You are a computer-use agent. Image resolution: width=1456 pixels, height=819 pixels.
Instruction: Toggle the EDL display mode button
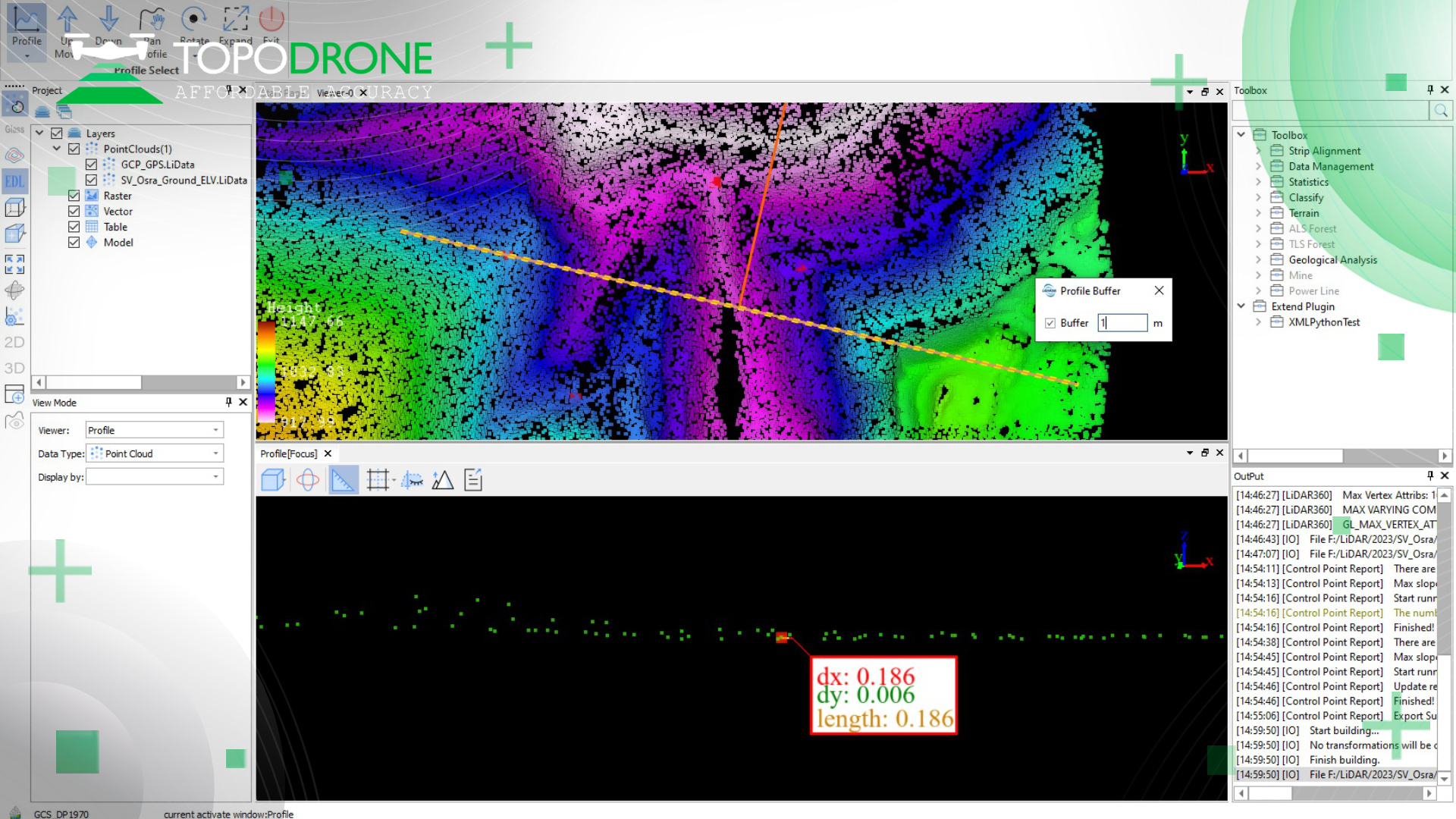pyautogui.click(x=14, y=181)
